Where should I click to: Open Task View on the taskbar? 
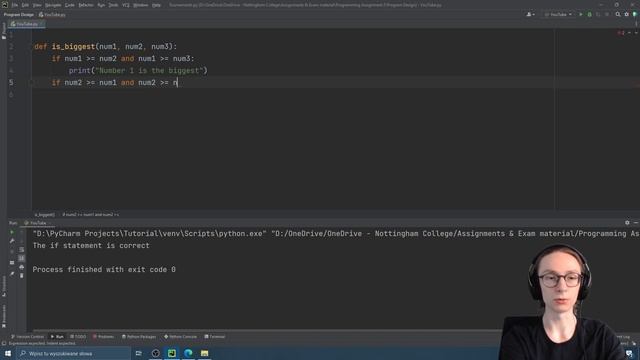coord(139,353)
